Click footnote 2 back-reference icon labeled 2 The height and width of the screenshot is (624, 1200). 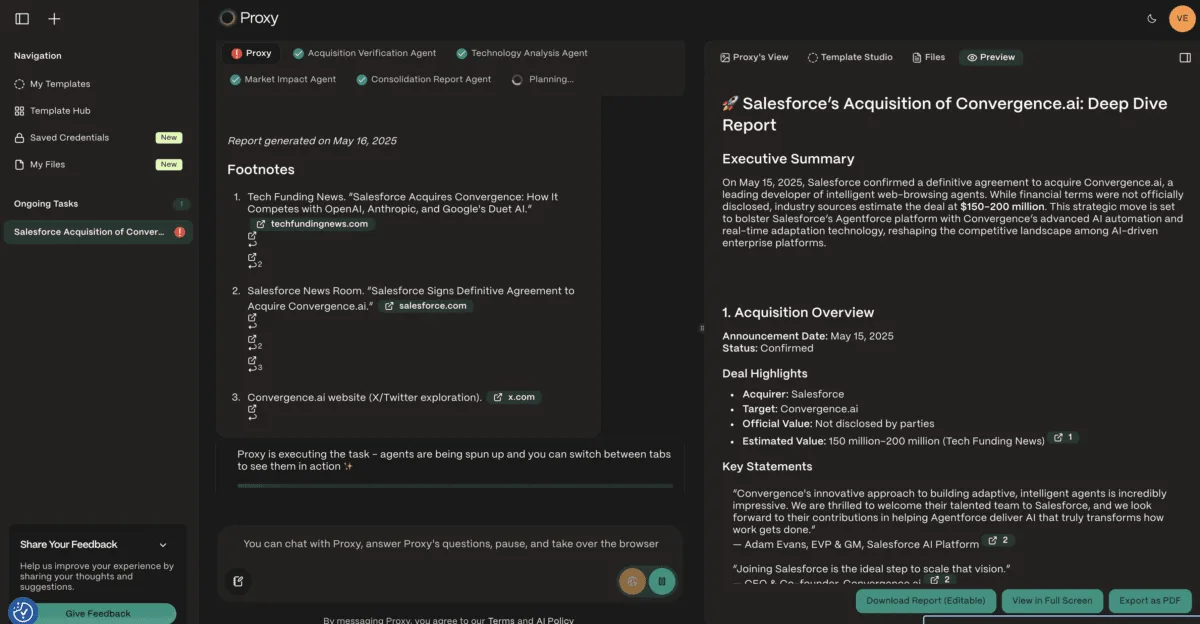(x=254, y=343)
